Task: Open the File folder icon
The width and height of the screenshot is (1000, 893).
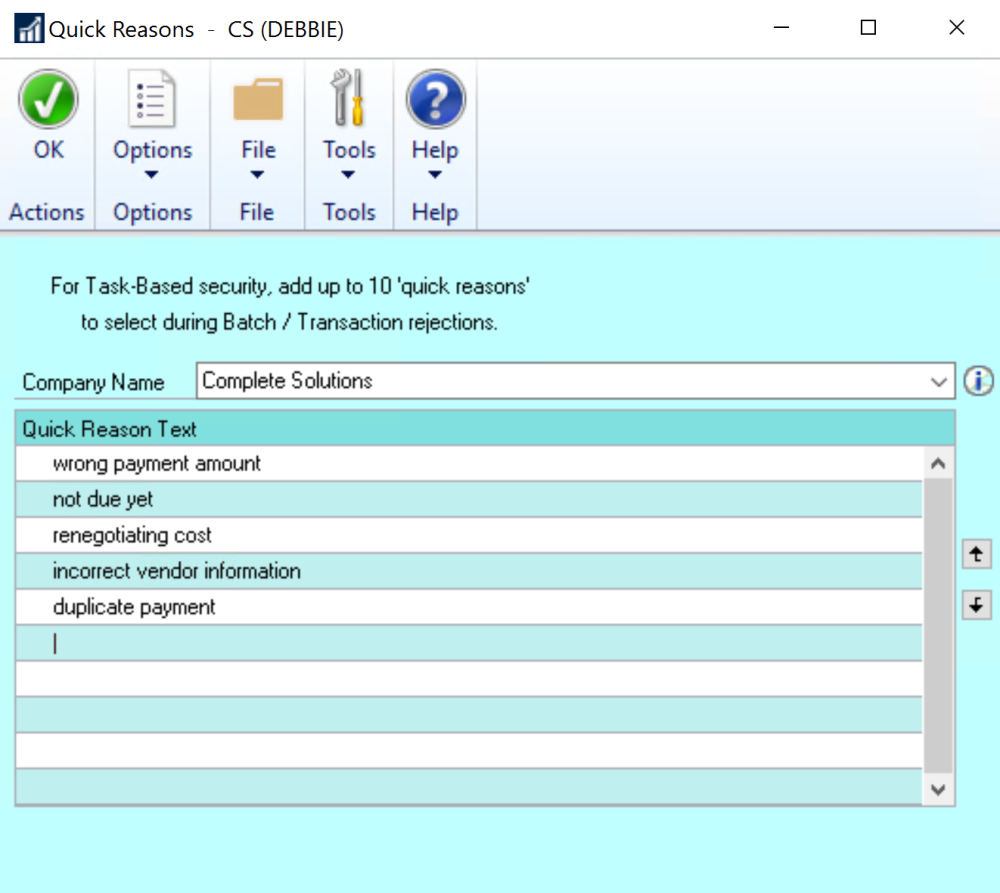Action: pos(258,99)
